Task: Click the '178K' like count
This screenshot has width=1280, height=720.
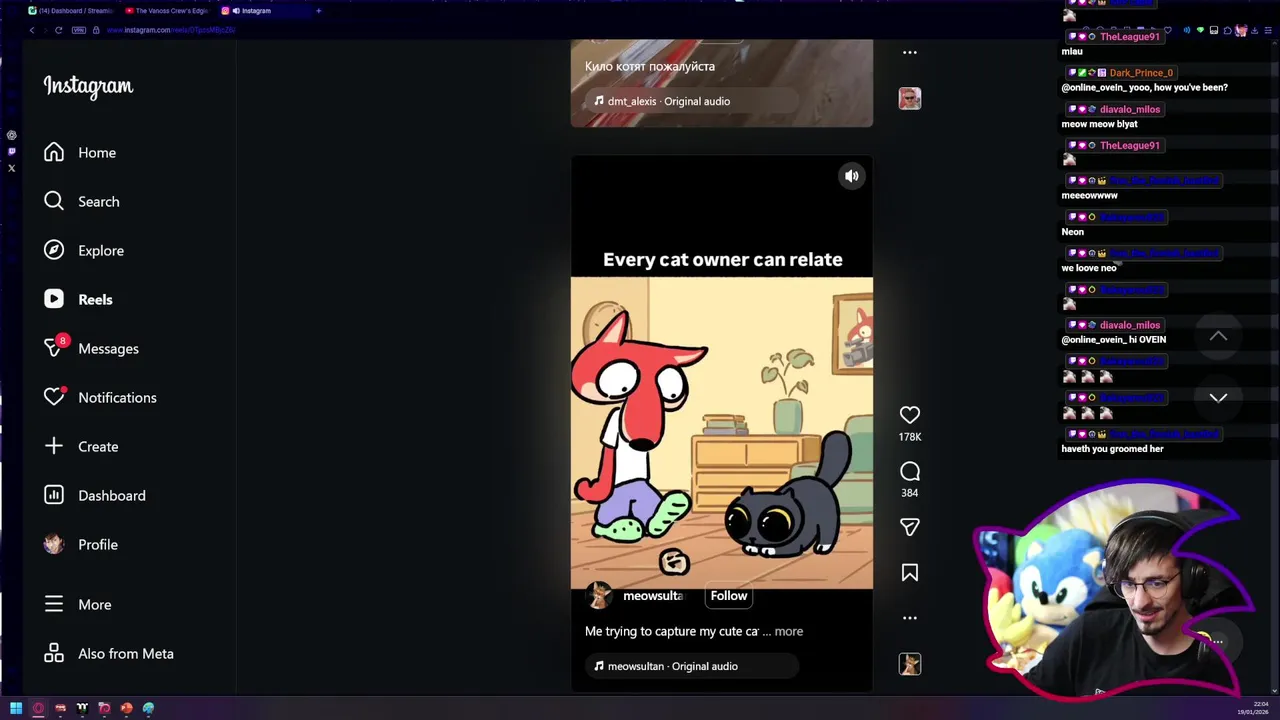Action: [x=910, y=437]
